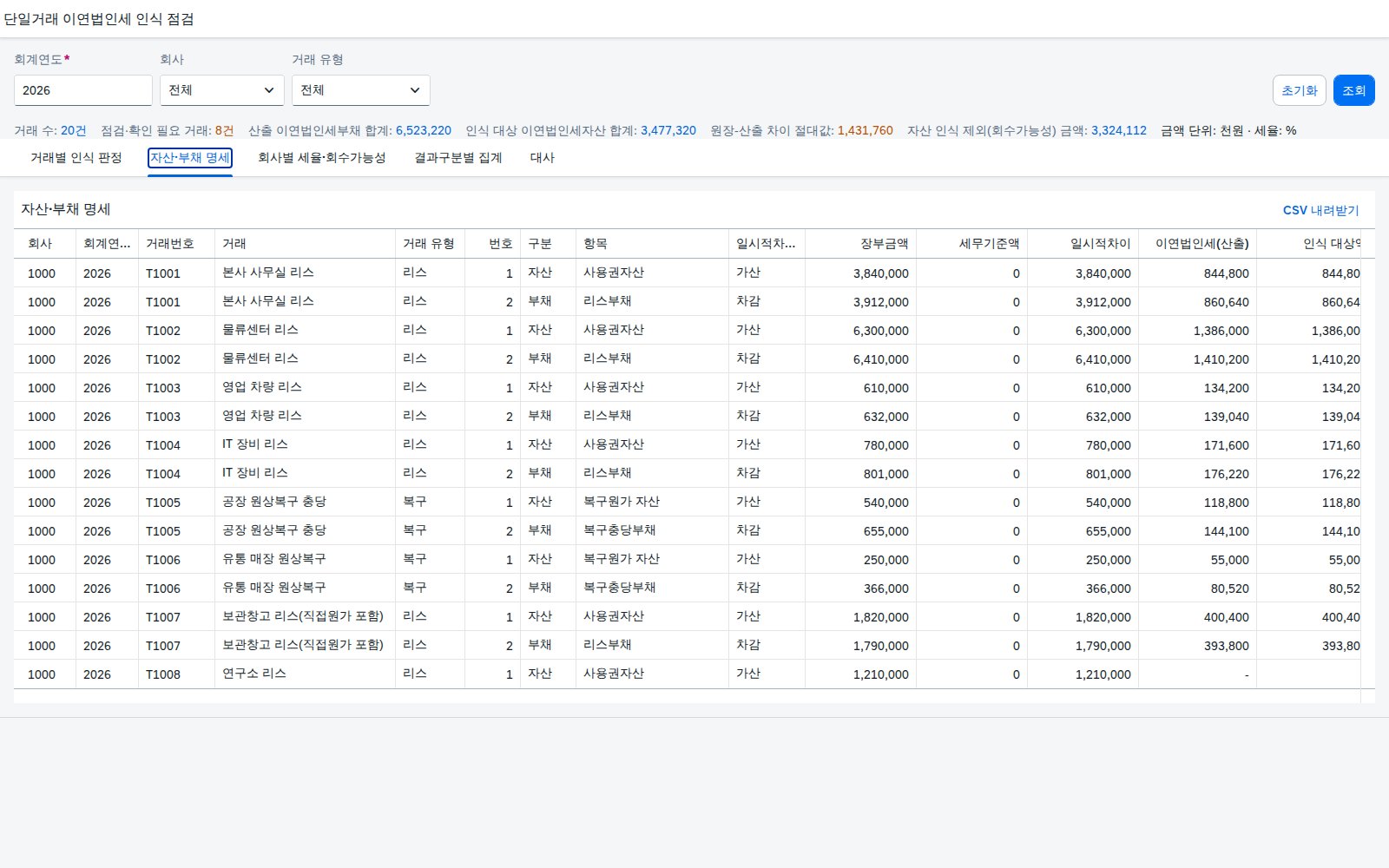Sort by the 회사 column header
1389x868 pixels.
45,244
